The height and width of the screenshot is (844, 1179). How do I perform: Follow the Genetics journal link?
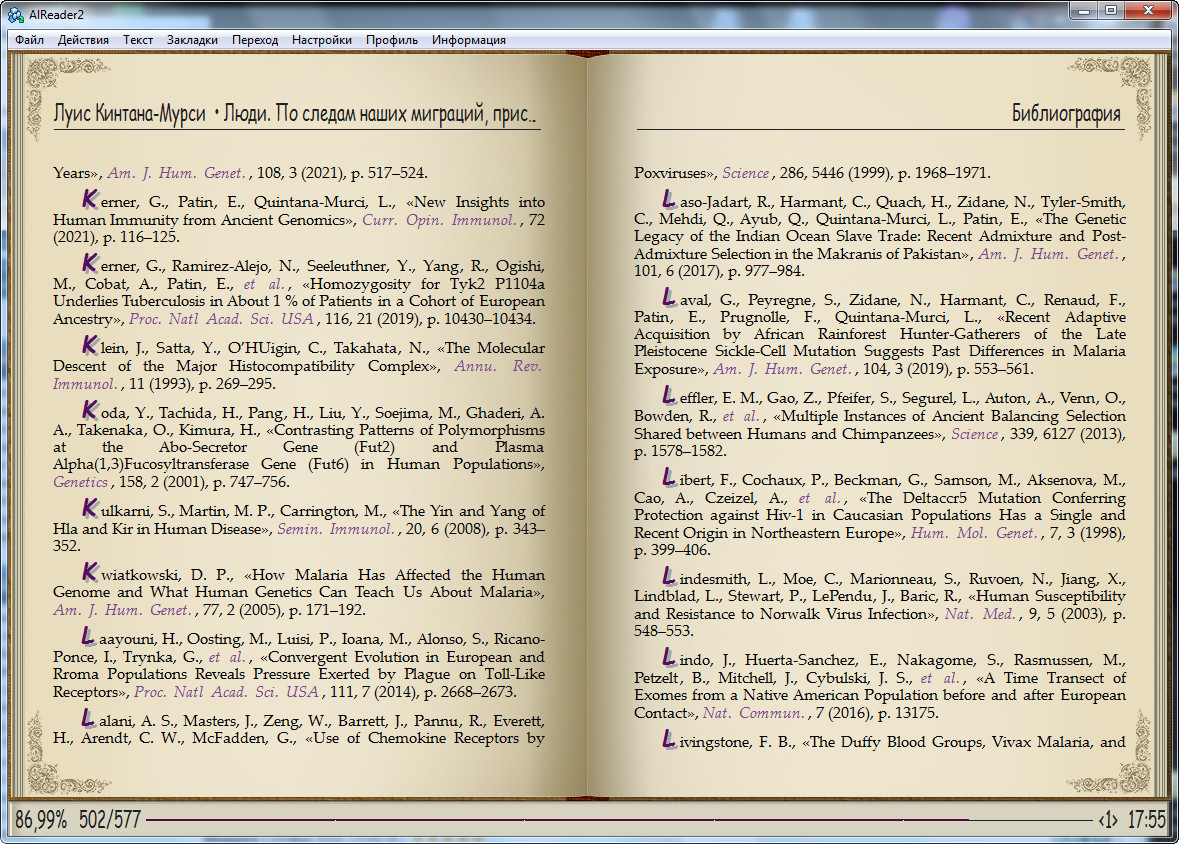click(x=79, y=481)
